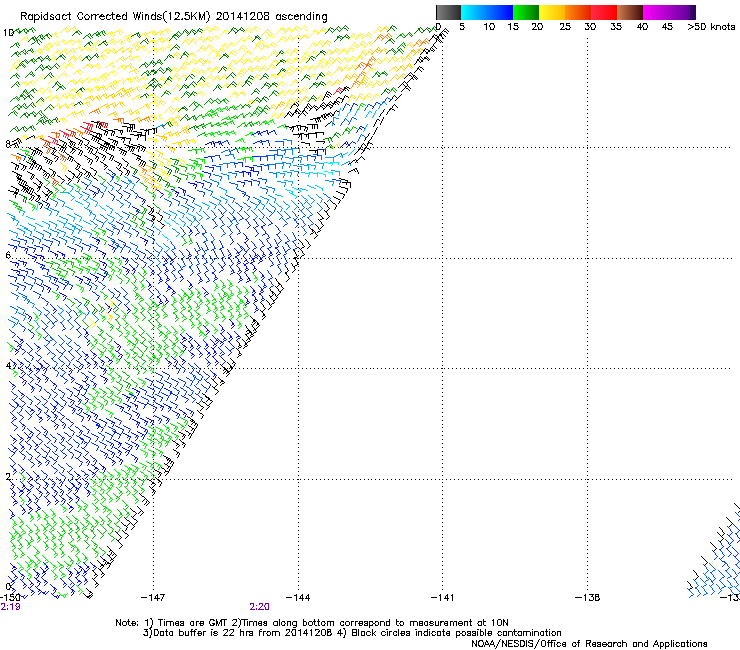
Task: Click the cyan 5-10 knots legend color
Action: click(474, 12)
